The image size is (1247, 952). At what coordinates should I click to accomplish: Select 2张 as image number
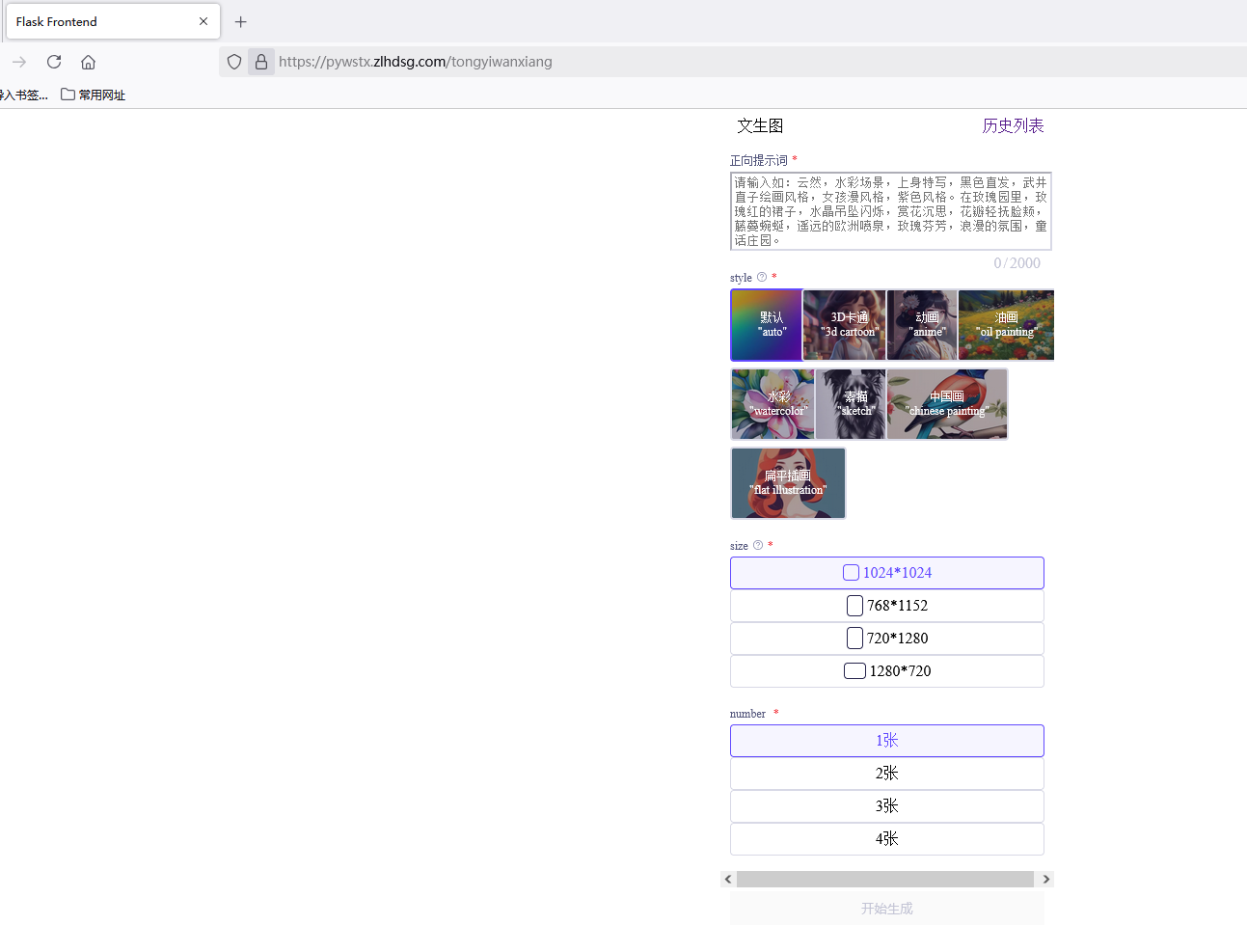pyautogui.click(x=887, y=774)
